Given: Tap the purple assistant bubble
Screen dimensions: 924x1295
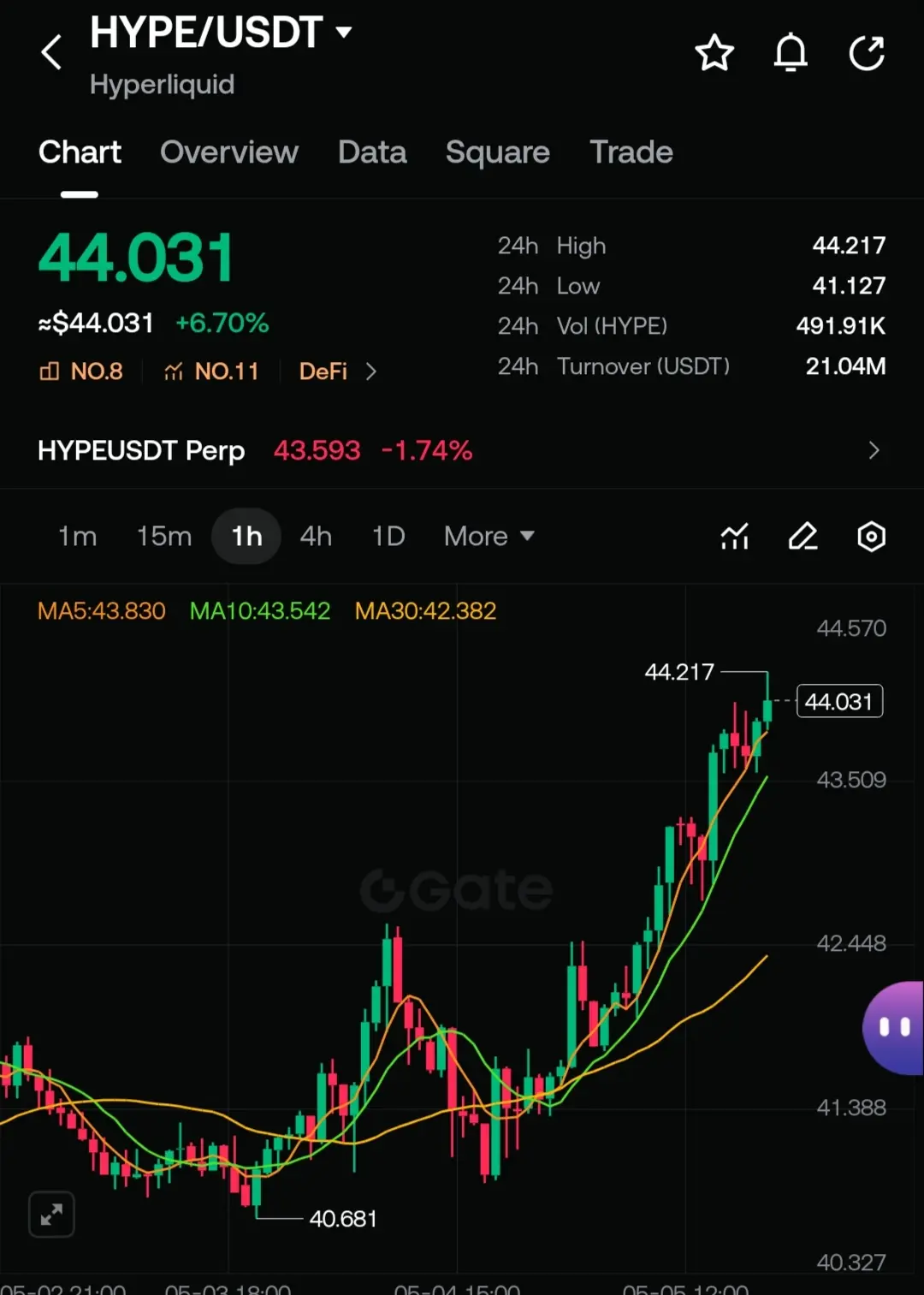Looking at the screenshot, I should coord(893,1027).
